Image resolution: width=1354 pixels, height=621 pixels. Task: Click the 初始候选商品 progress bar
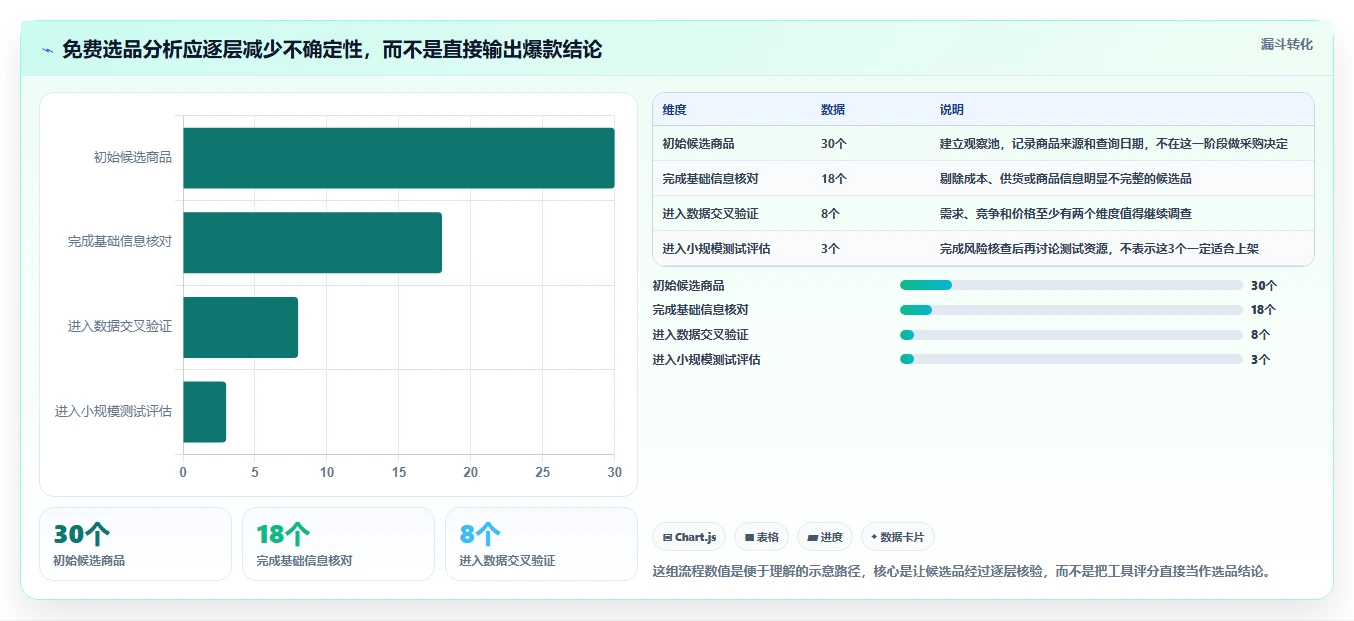click(x=1071, y=285)
